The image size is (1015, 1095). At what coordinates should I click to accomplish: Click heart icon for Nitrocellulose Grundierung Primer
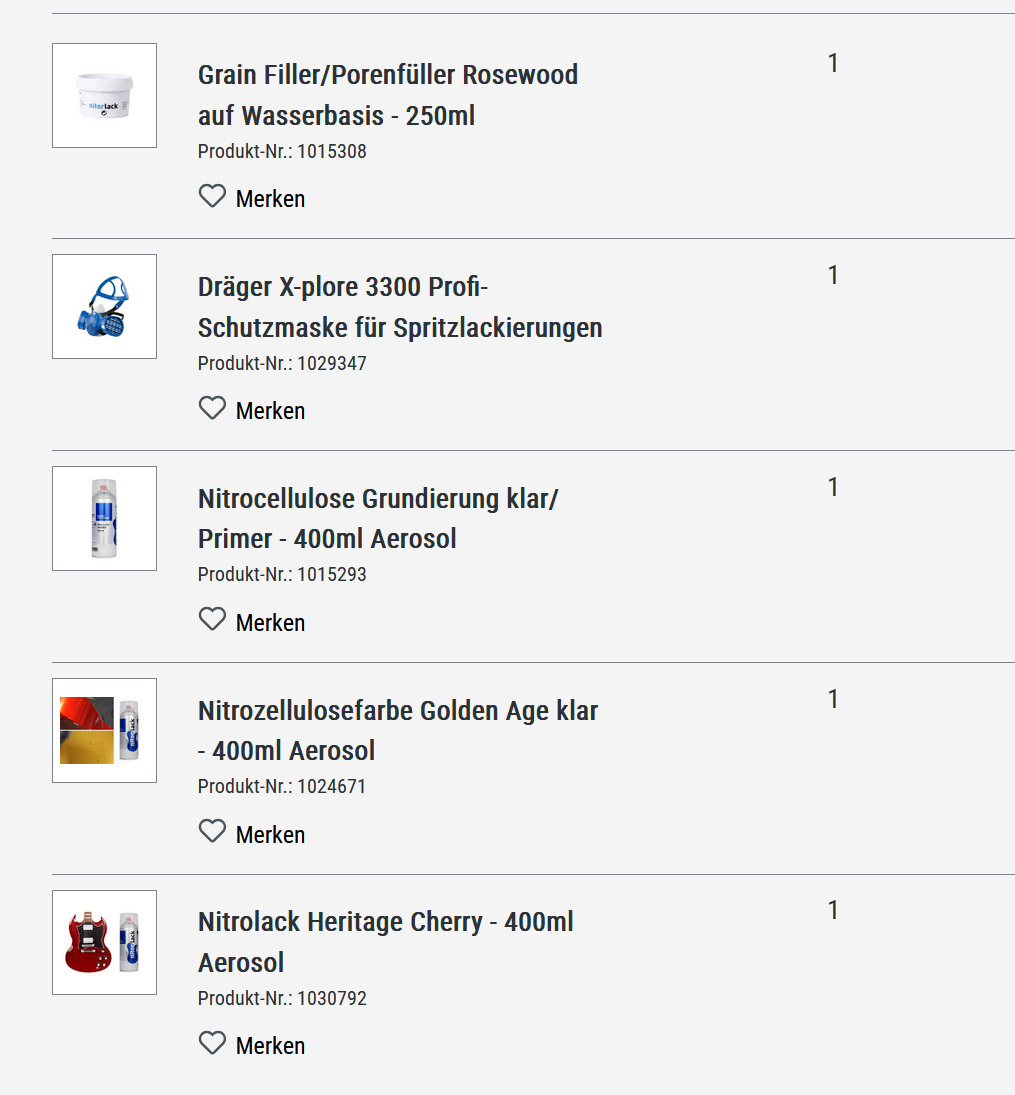click(x=212, y=619)
